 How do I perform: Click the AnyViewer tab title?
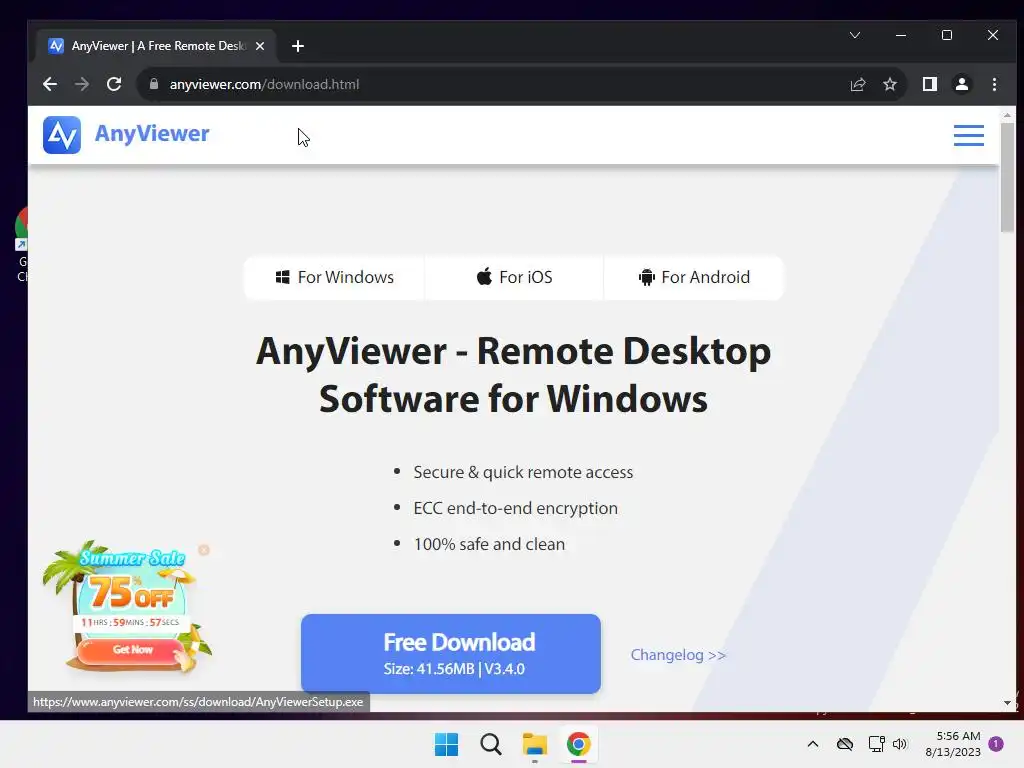[159, 46]
